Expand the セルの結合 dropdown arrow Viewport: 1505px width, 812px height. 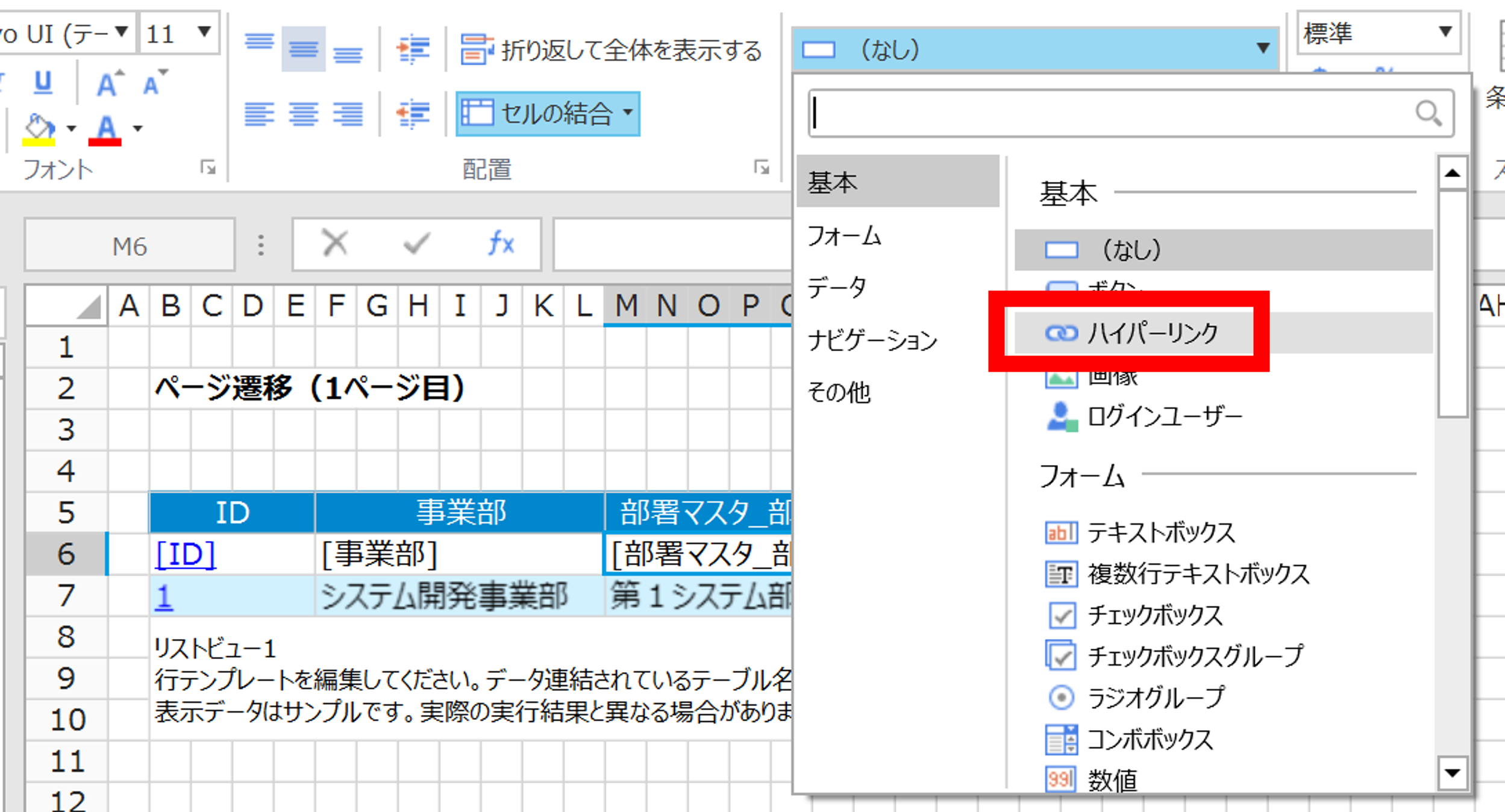pyautogui.click(x=628, y=113)
